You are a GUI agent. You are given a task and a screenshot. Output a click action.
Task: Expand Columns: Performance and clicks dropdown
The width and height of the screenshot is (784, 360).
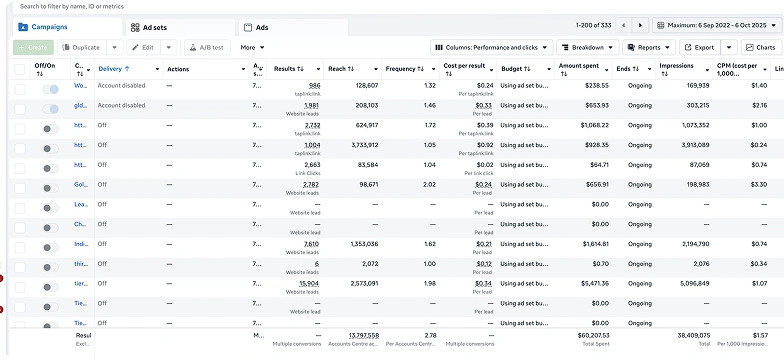[492, 48]
